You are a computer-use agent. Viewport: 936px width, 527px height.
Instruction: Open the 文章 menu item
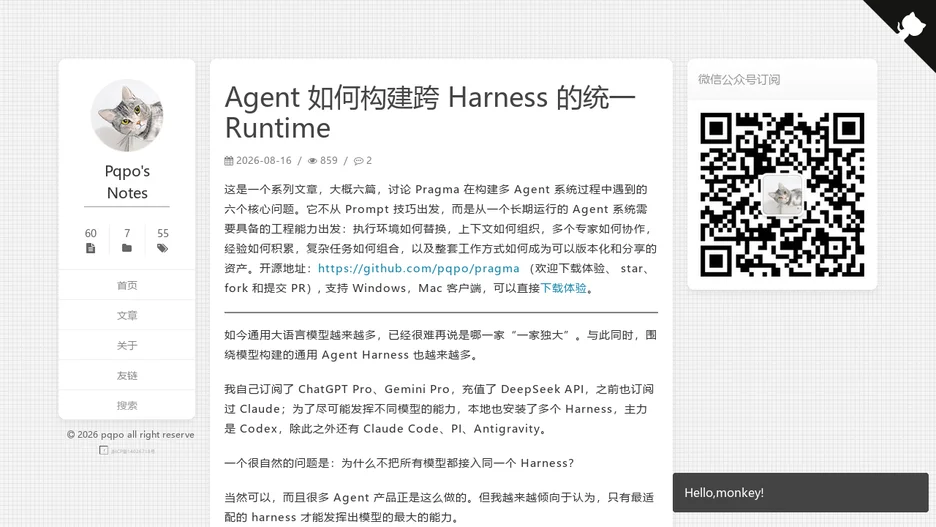click(x=127, y=315)
